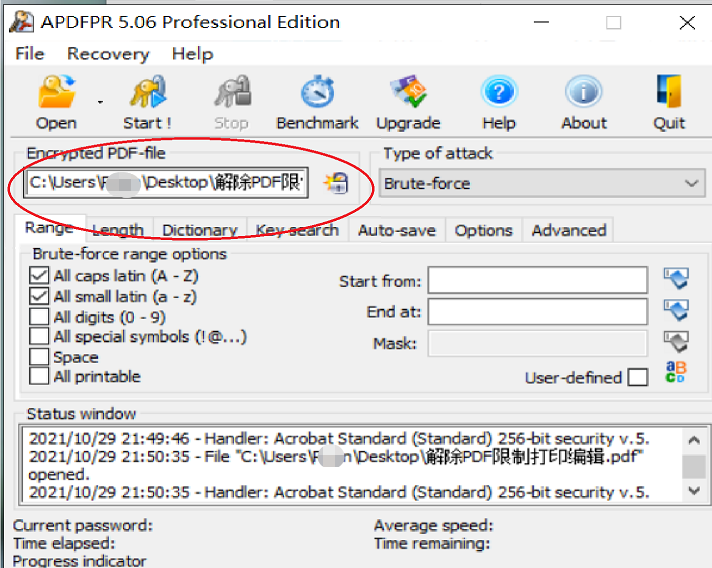The height and width of the screenshot is (568, 712).
Task: Click the Progress indicator label
Action: 79,561
